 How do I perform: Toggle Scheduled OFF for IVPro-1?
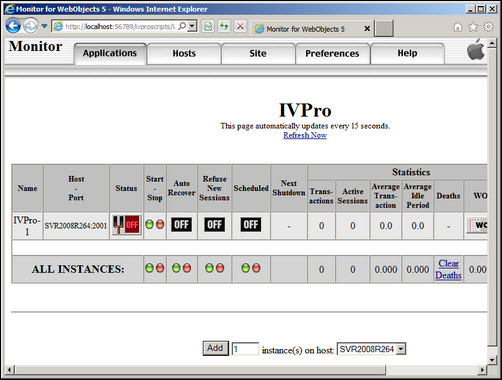[251, 225]
